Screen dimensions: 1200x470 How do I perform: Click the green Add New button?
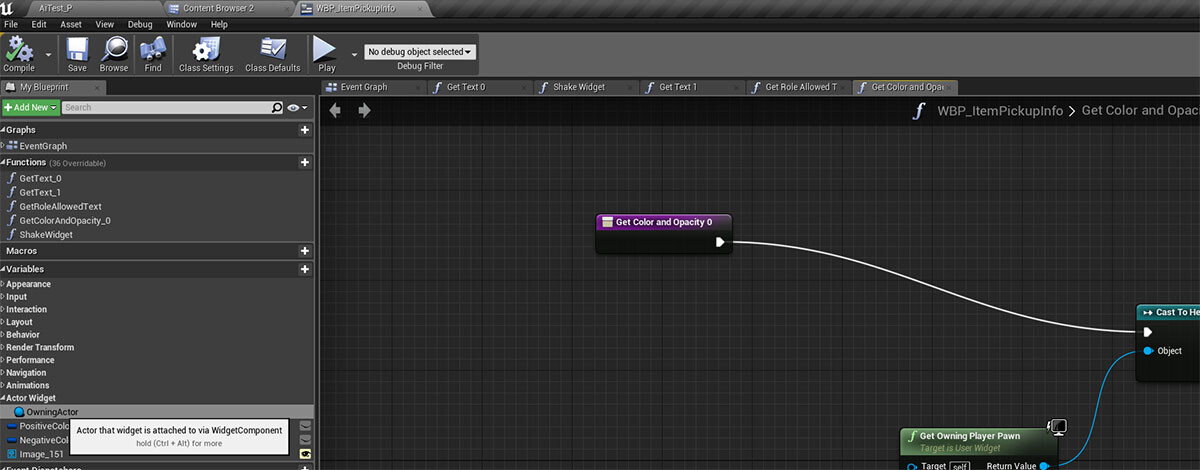pyautogui.click(x=30, y=107)
